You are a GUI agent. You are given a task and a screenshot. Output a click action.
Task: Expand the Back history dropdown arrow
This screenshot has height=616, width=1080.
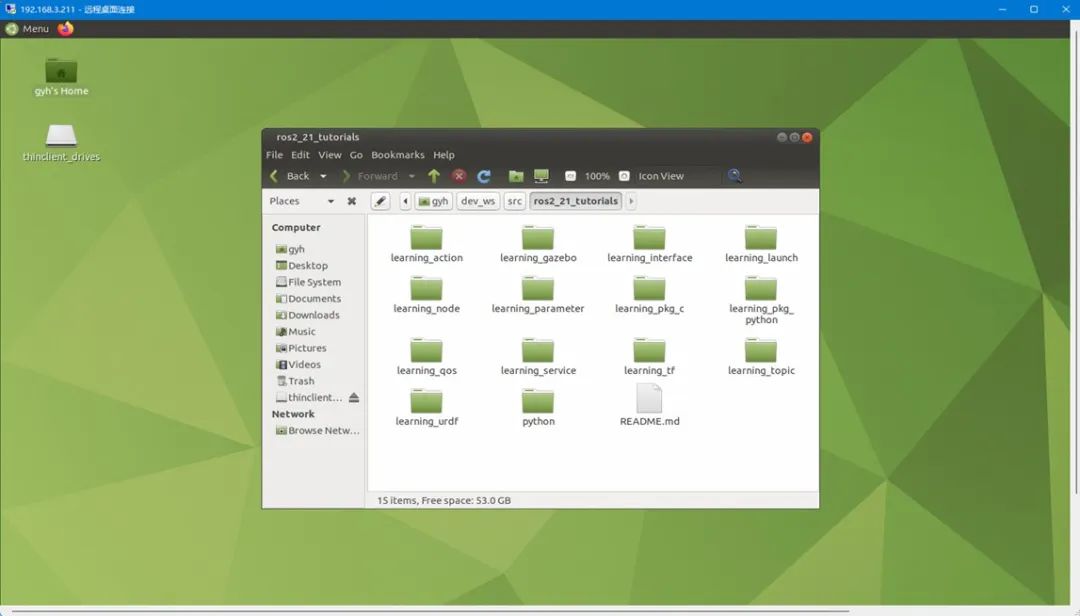[323, 176]
